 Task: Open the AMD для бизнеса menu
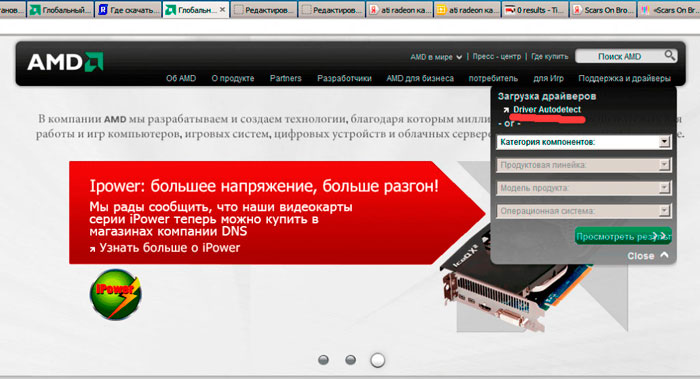coord(420,78)
